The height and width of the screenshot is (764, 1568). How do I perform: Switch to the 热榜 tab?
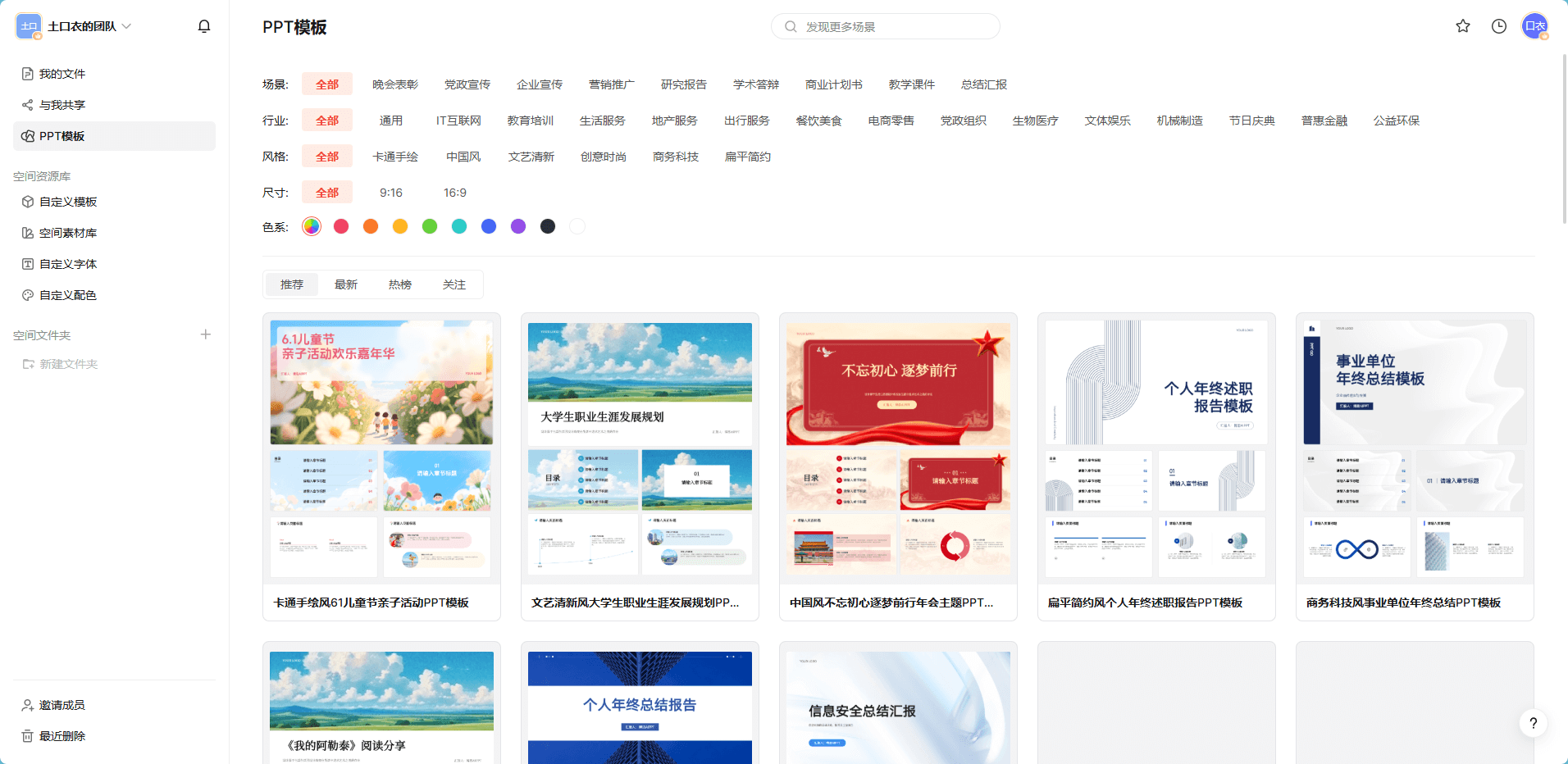tap(399, 284)
